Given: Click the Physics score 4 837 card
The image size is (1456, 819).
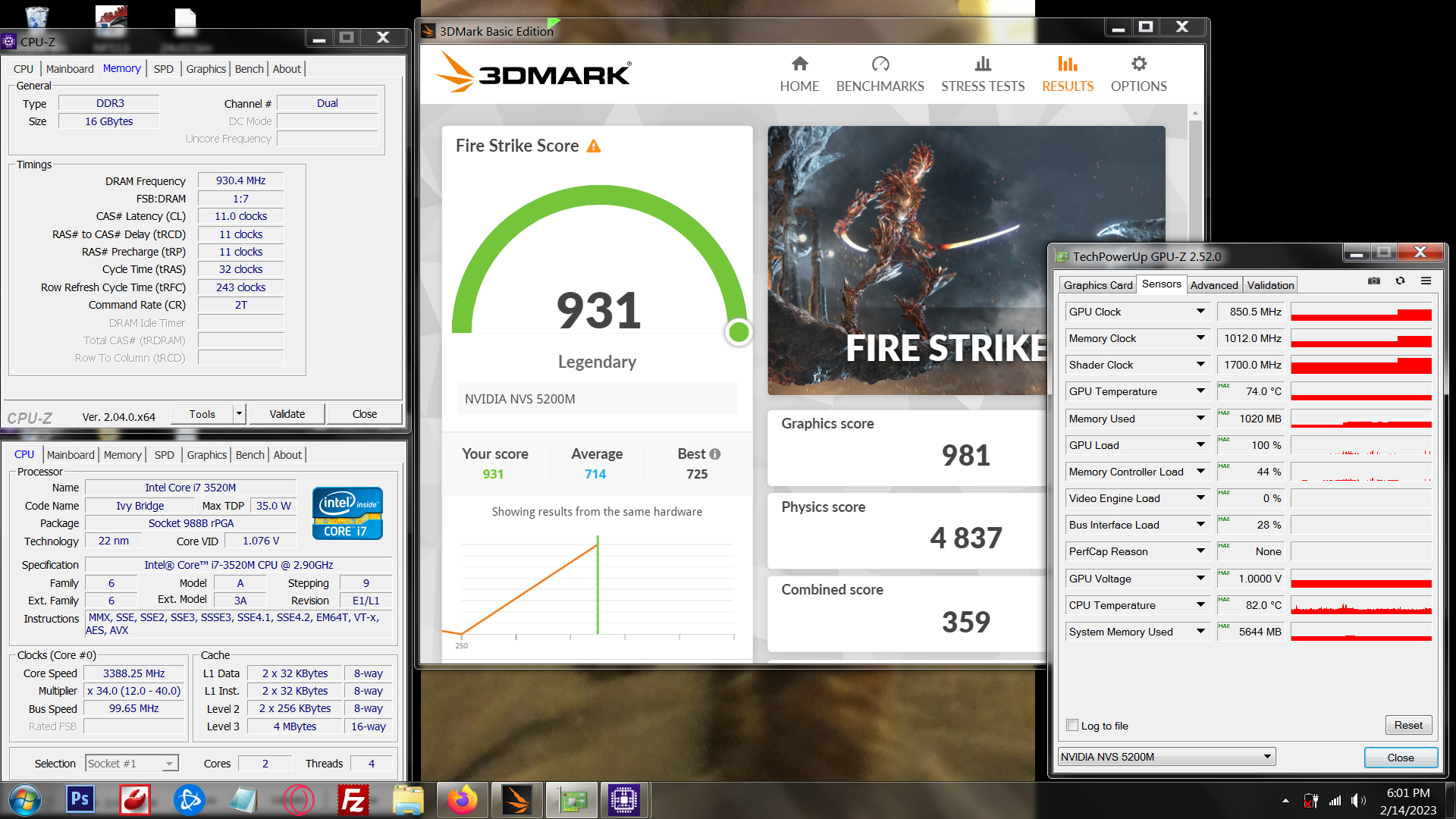Looking at the screenshot, I should pyautogui.click(x=908, y=531).
